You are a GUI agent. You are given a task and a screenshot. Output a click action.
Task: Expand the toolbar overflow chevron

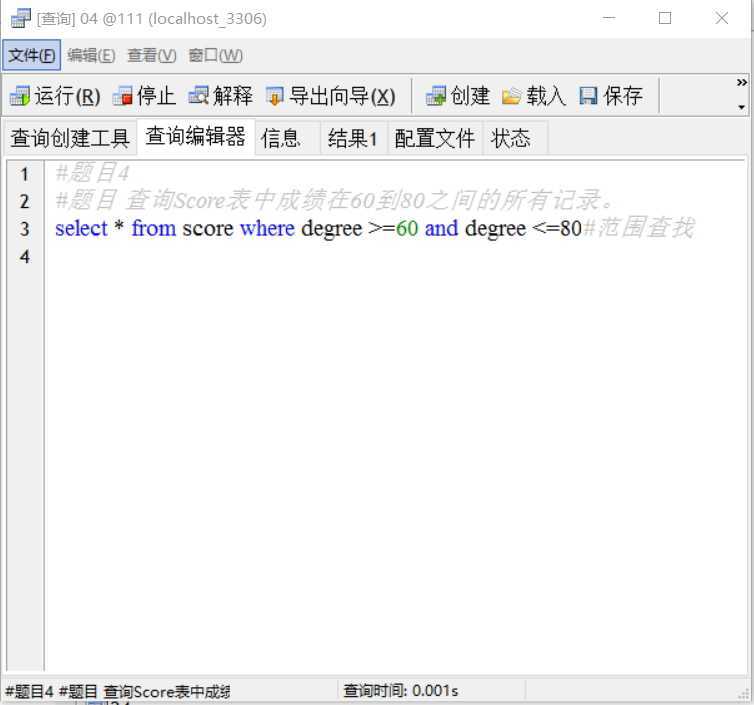pyautogui.click(x=742, y=83)
